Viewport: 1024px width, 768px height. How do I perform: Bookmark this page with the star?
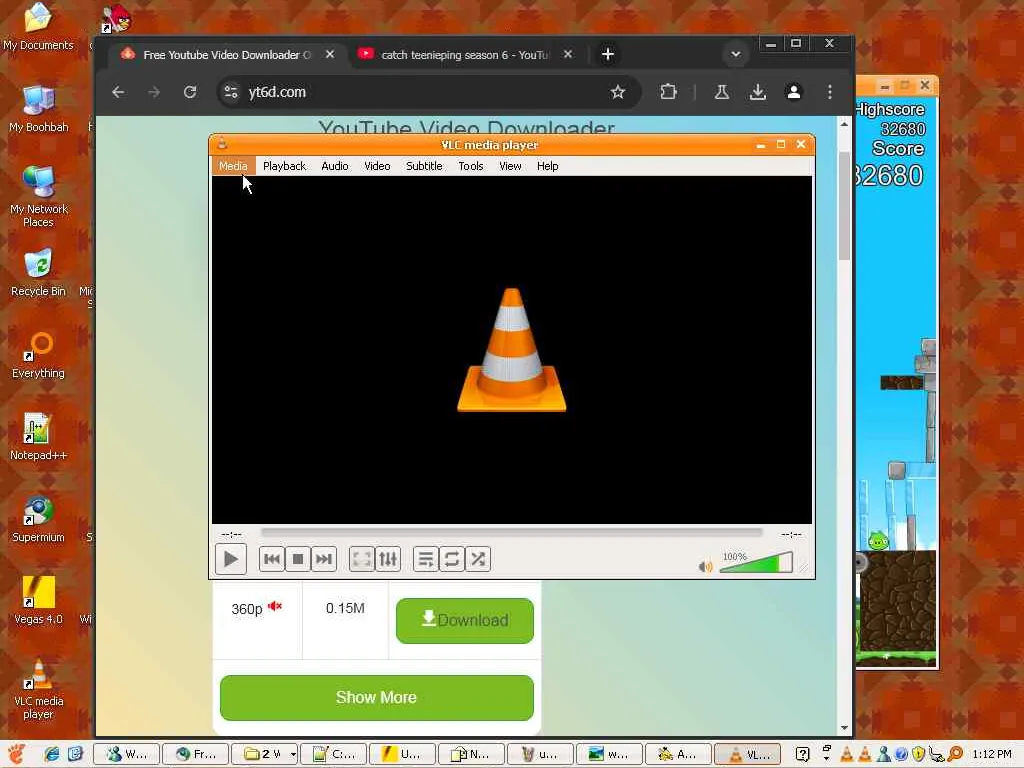point(617,92)
